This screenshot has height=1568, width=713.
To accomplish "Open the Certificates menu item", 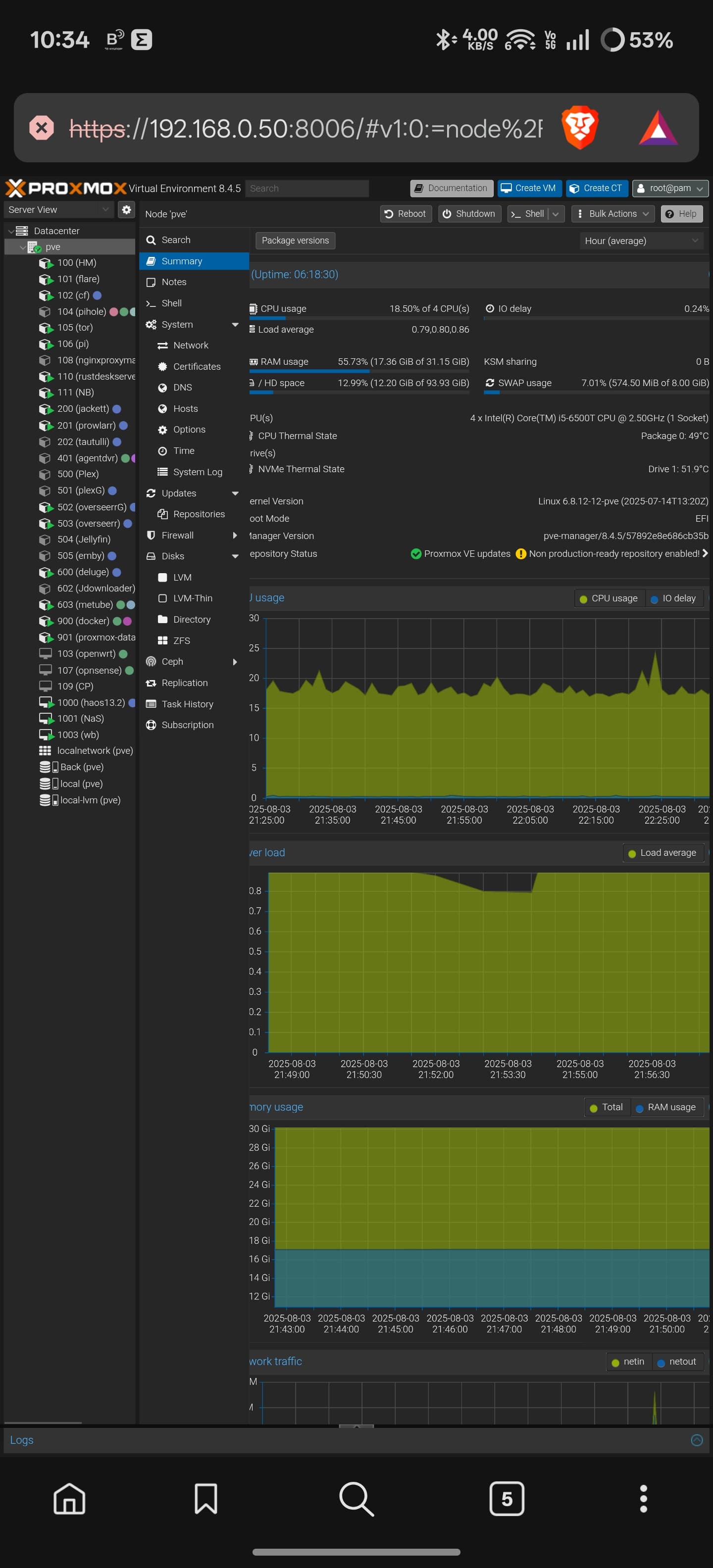I will [194, 366].
